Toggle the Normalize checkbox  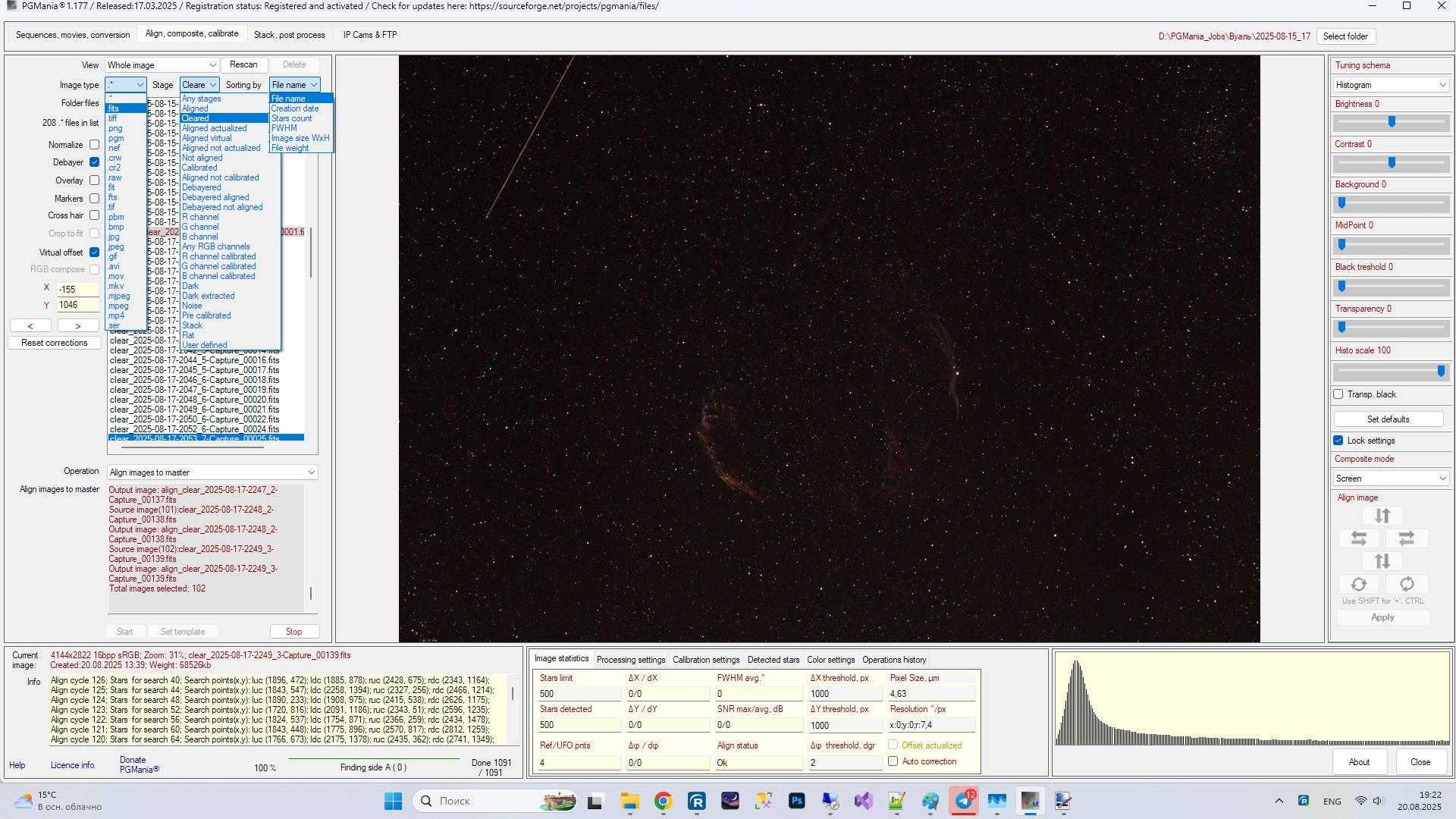coord(94,145)
